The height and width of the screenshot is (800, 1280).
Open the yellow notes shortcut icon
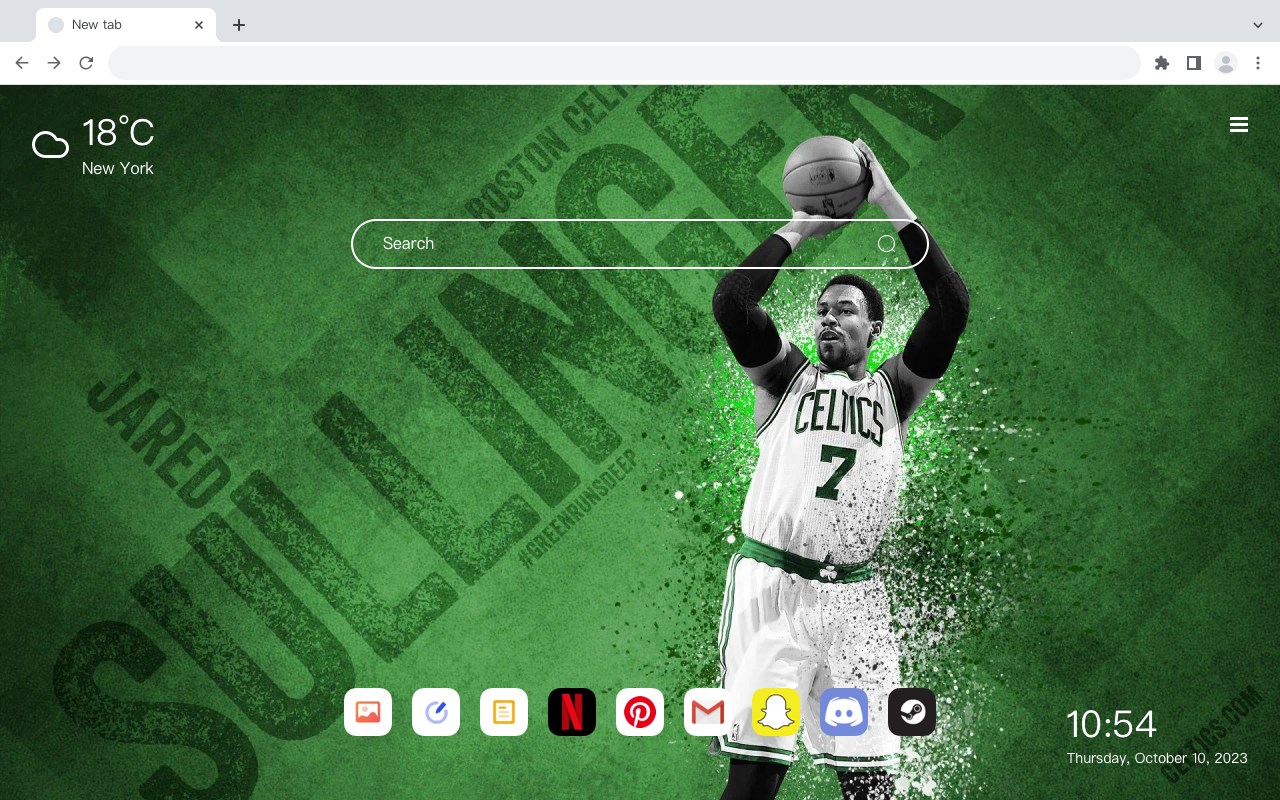pos(504,712)
